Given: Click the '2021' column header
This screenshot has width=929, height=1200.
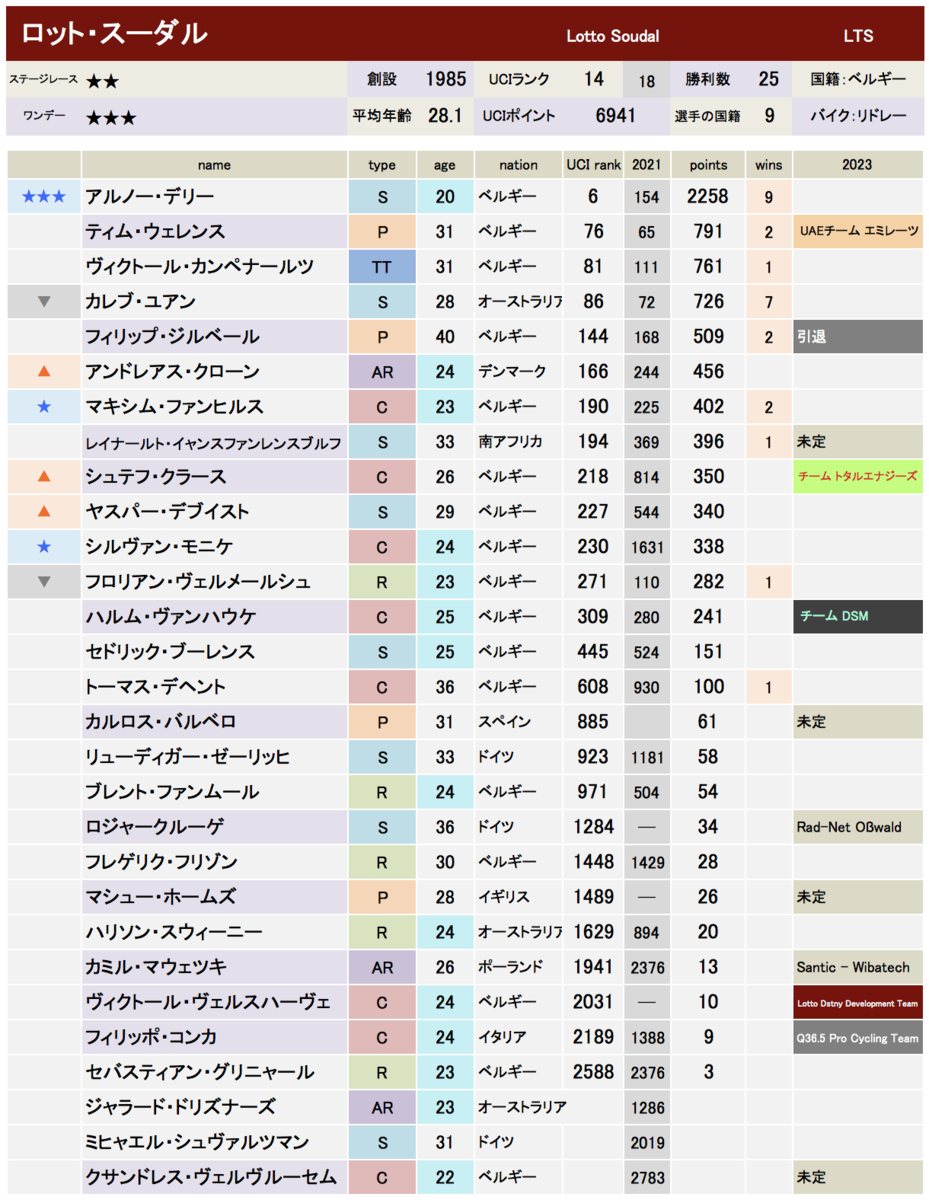Looking at the screenshot, I should tap(647, 165).
